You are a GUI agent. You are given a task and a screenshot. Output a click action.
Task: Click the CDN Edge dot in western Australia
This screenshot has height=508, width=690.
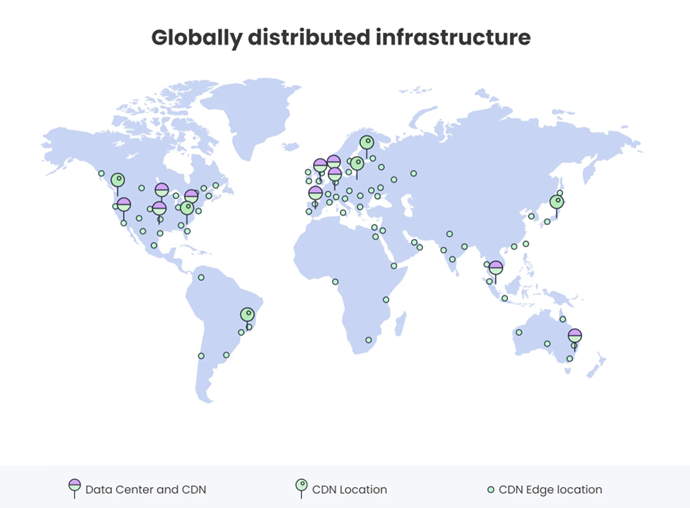519,332
